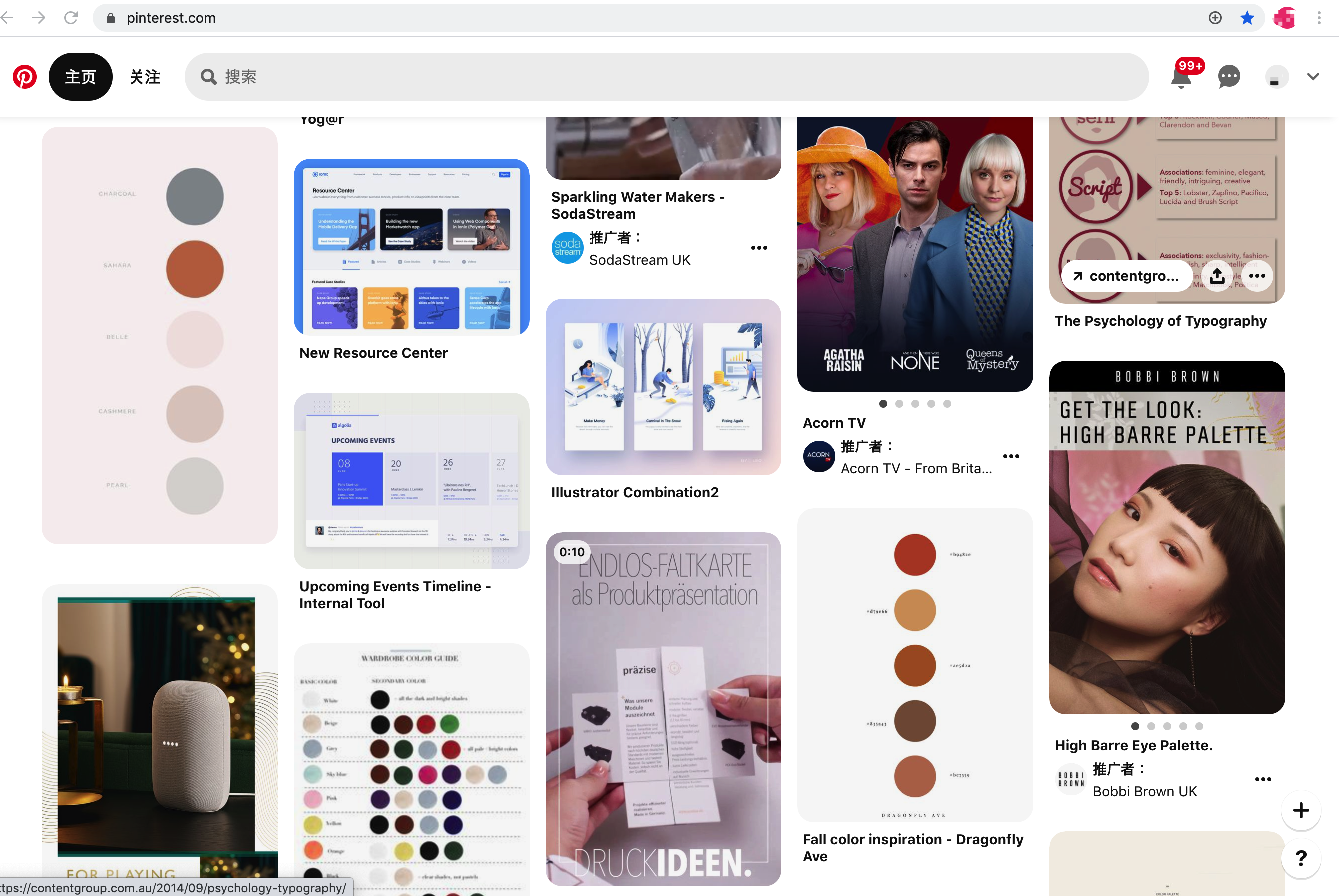Image resolution: width=1339 pixels, height=896 pixels.
Task: Open The Psychology of Typography title
Action: click(x=1161, y=321)
